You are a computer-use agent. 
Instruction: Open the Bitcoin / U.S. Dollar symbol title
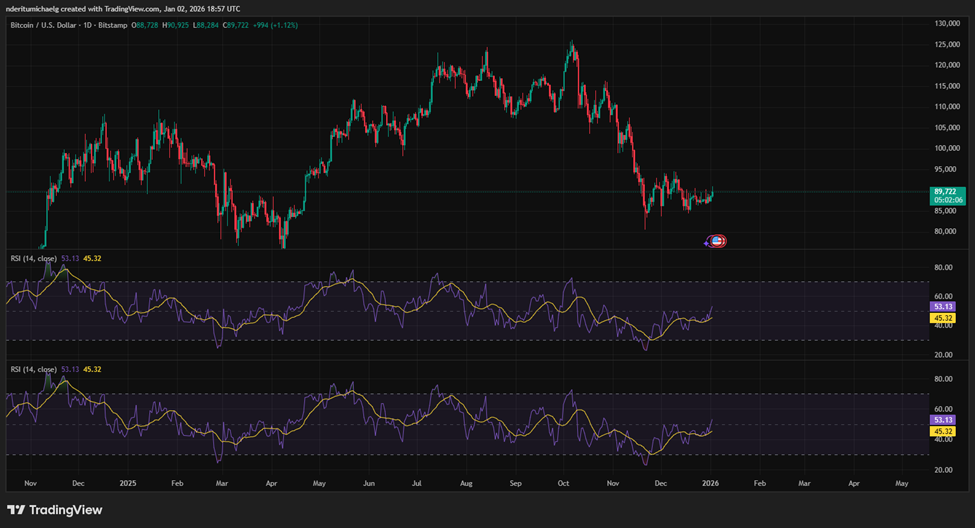[46, 22]
